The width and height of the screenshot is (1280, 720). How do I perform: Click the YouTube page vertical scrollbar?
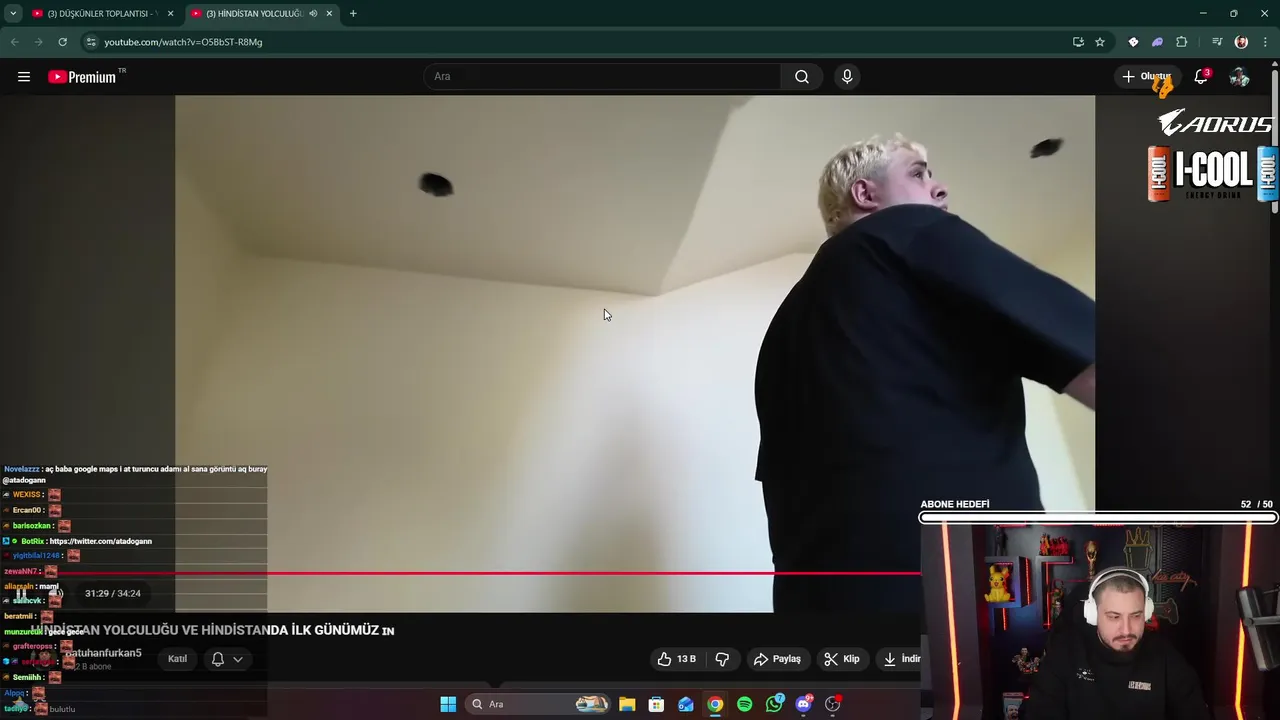(1275, 140)
